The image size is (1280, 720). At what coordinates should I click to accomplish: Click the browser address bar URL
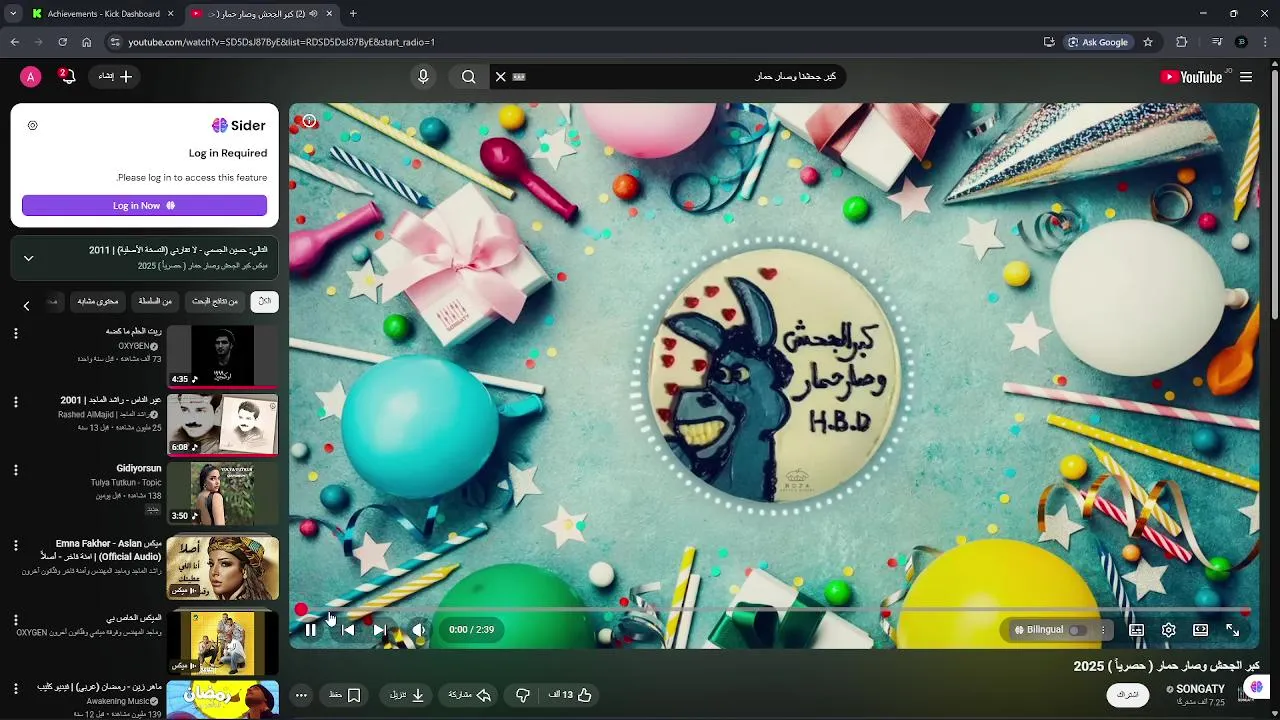pyautogui.click(x=282, y=42)
